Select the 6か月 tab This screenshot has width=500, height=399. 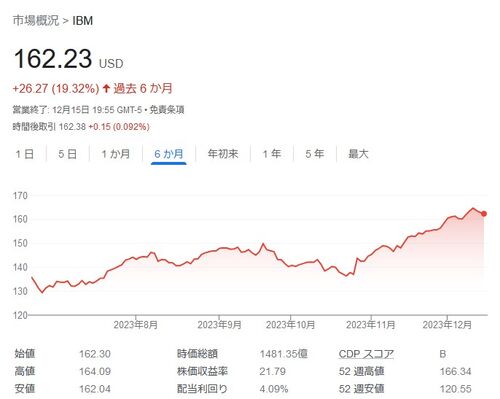[169, 154]
